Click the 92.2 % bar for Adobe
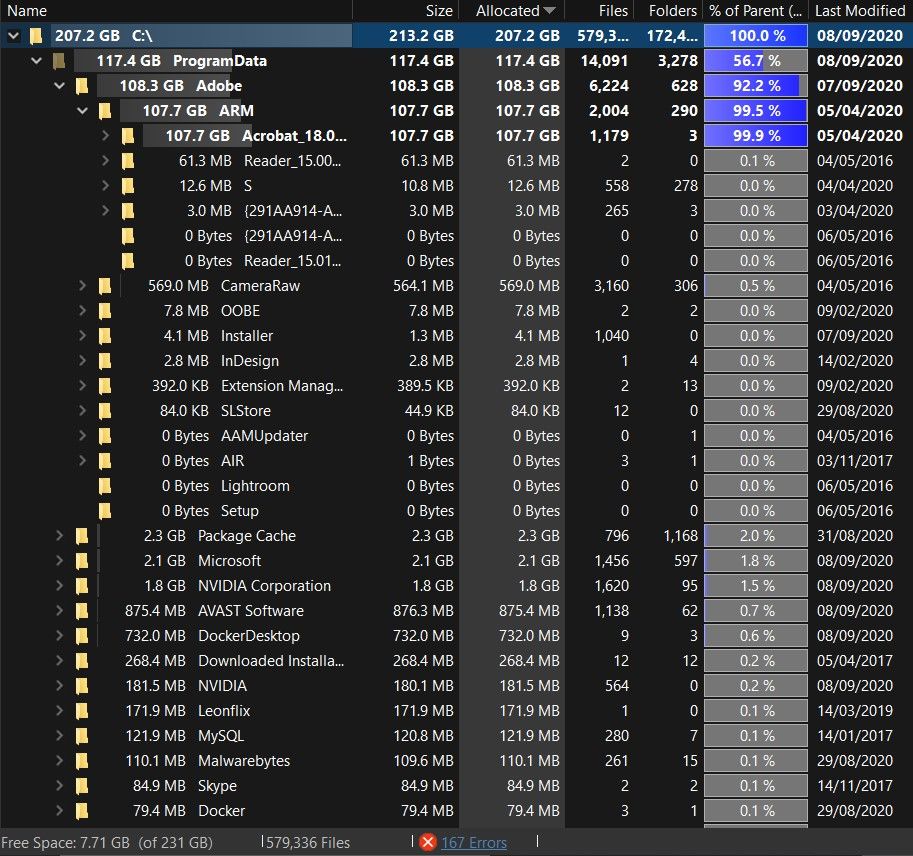The width and height of the screenshot is (913, 856). point(756,86)
